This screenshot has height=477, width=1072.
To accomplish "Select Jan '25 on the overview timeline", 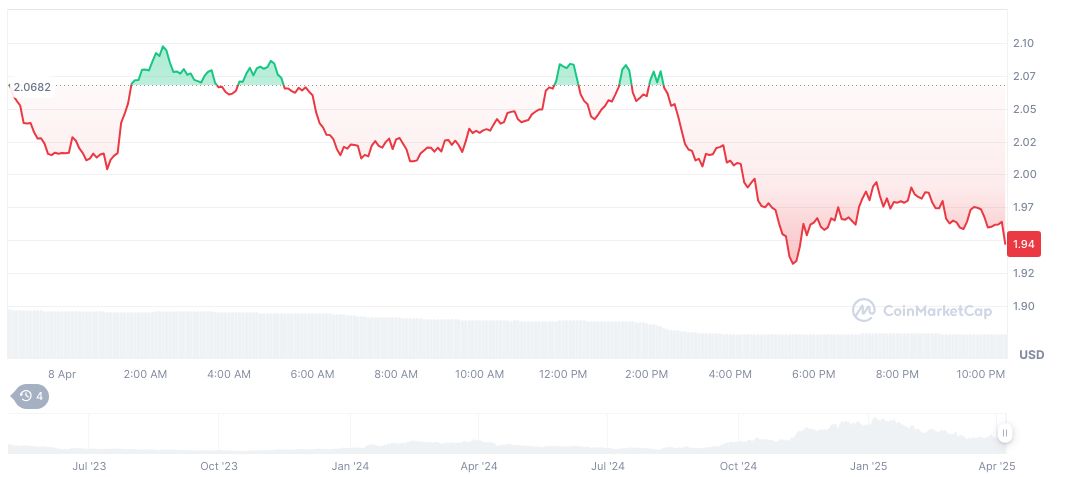I will [867, 466].
